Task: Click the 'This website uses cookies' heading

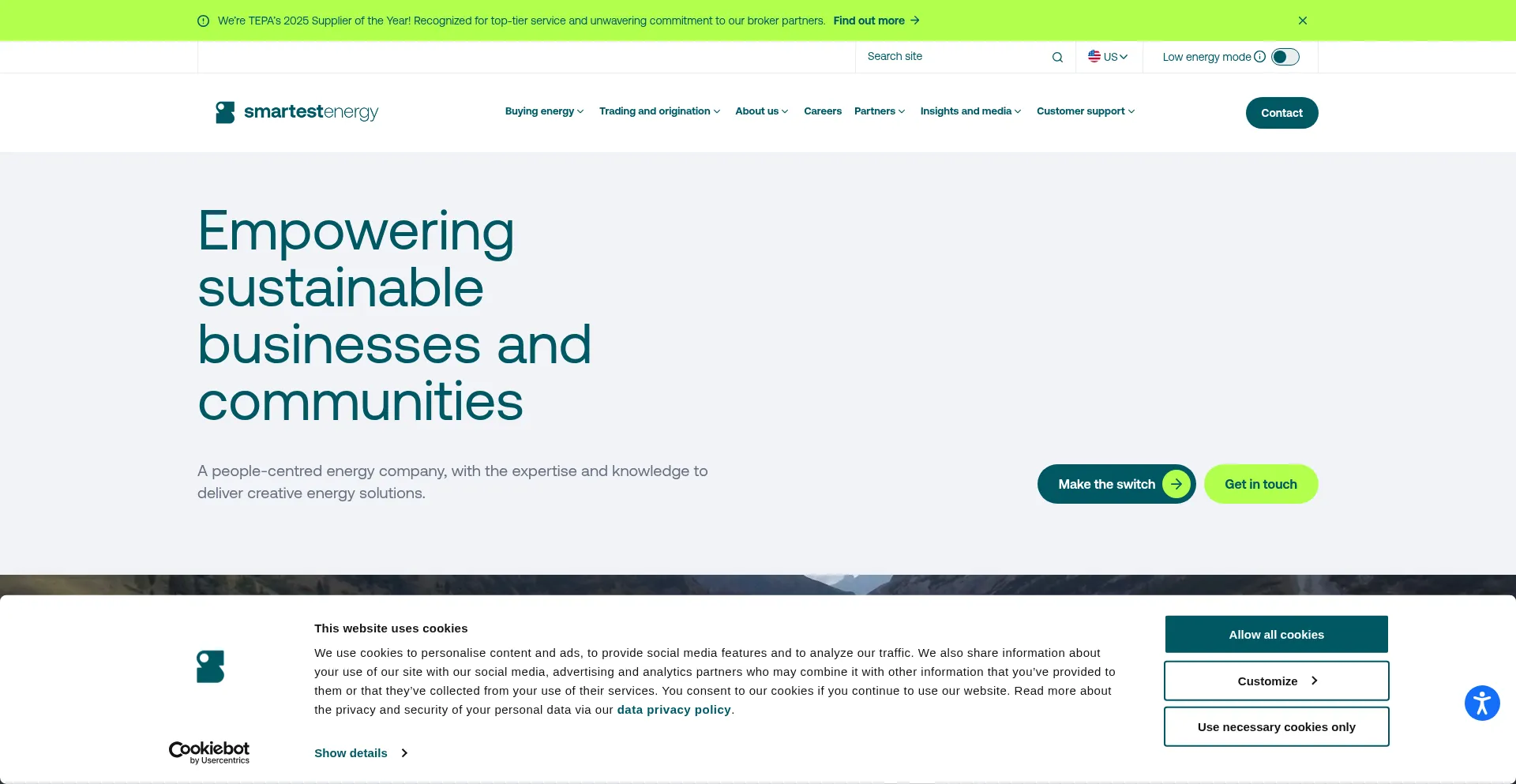Action: point(391,628)
